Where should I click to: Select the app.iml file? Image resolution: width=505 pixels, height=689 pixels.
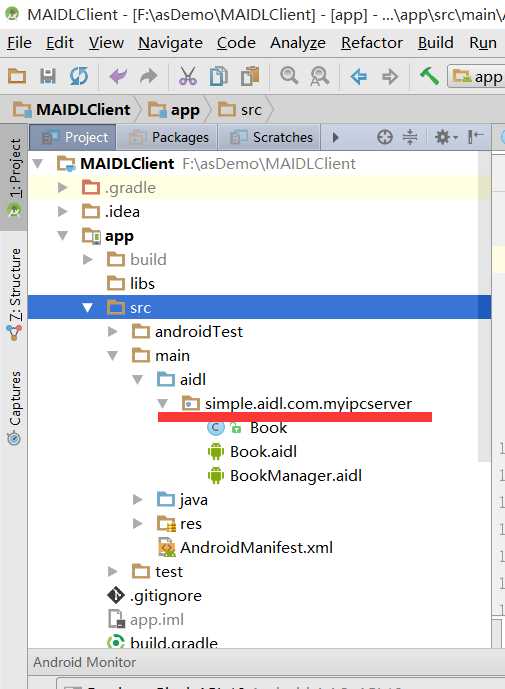tap(146, 620)
